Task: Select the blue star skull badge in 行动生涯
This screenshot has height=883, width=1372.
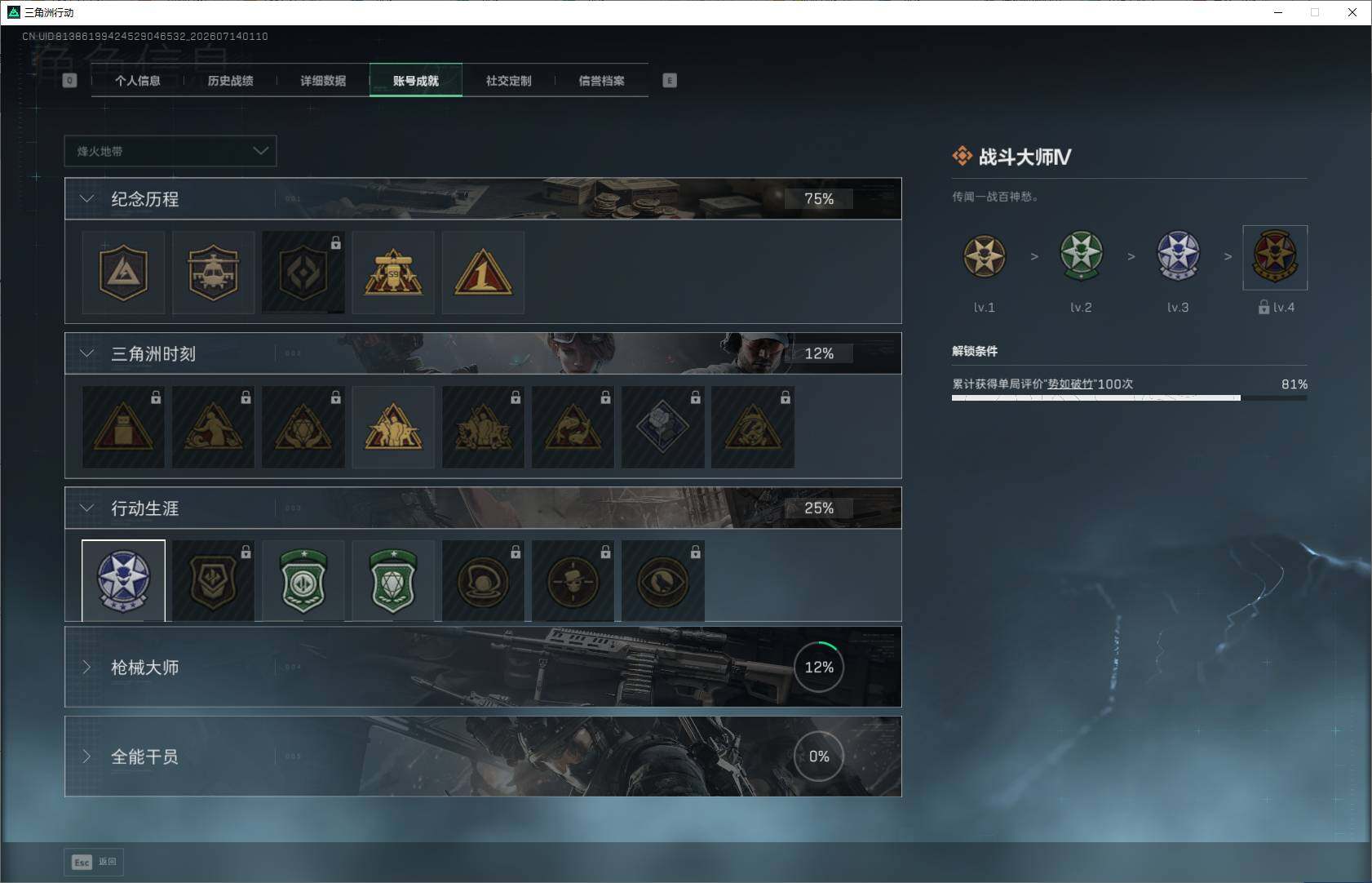Action: click(123, 581)
